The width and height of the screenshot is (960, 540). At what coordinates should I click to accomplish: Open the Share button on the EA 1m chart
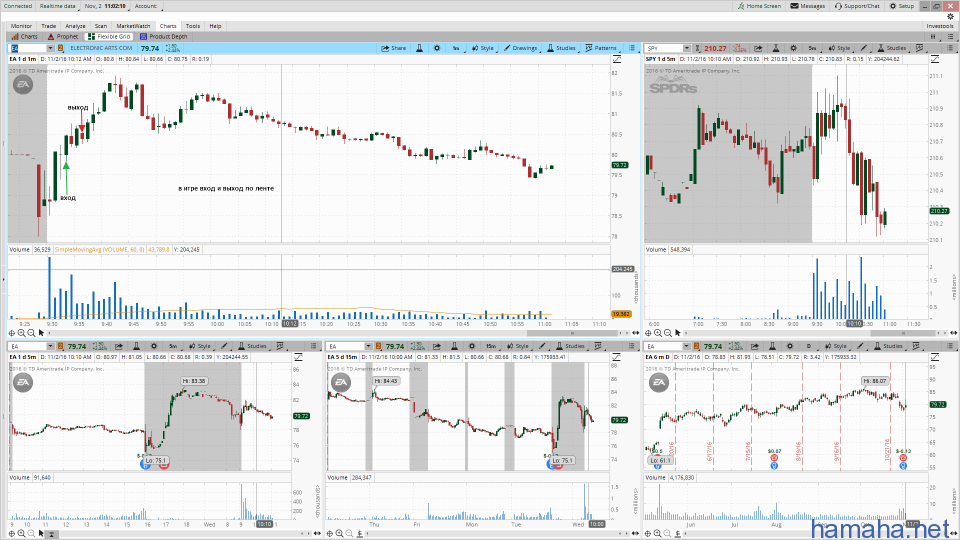(x=394, y=48)
